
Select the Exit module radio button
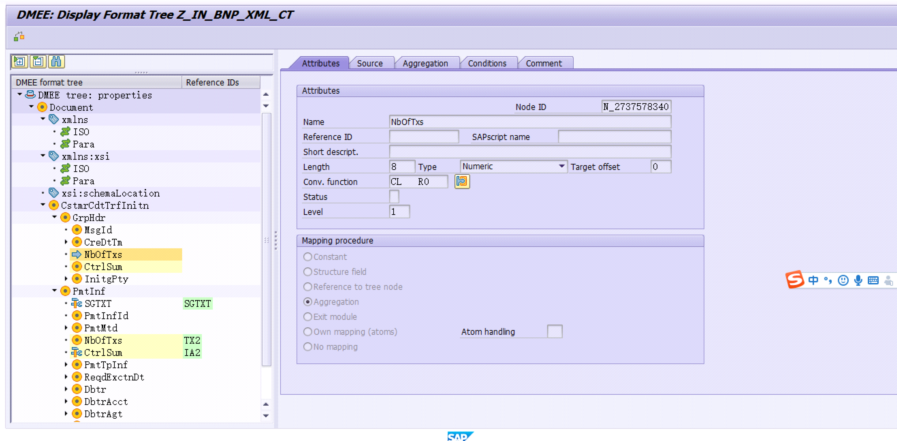click(308, 316)
